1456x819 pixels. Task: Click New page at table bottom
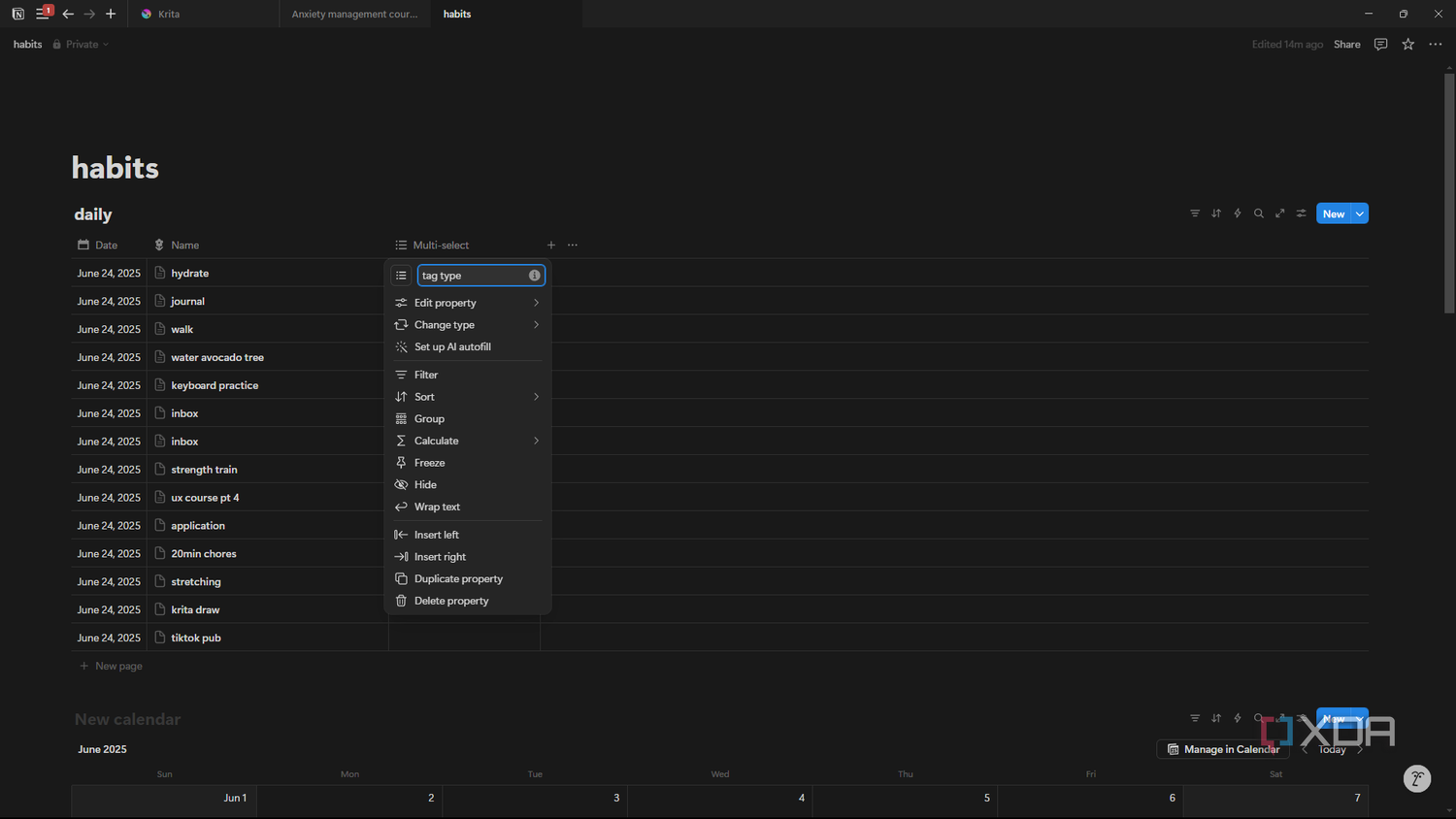[x=111, y=666]
